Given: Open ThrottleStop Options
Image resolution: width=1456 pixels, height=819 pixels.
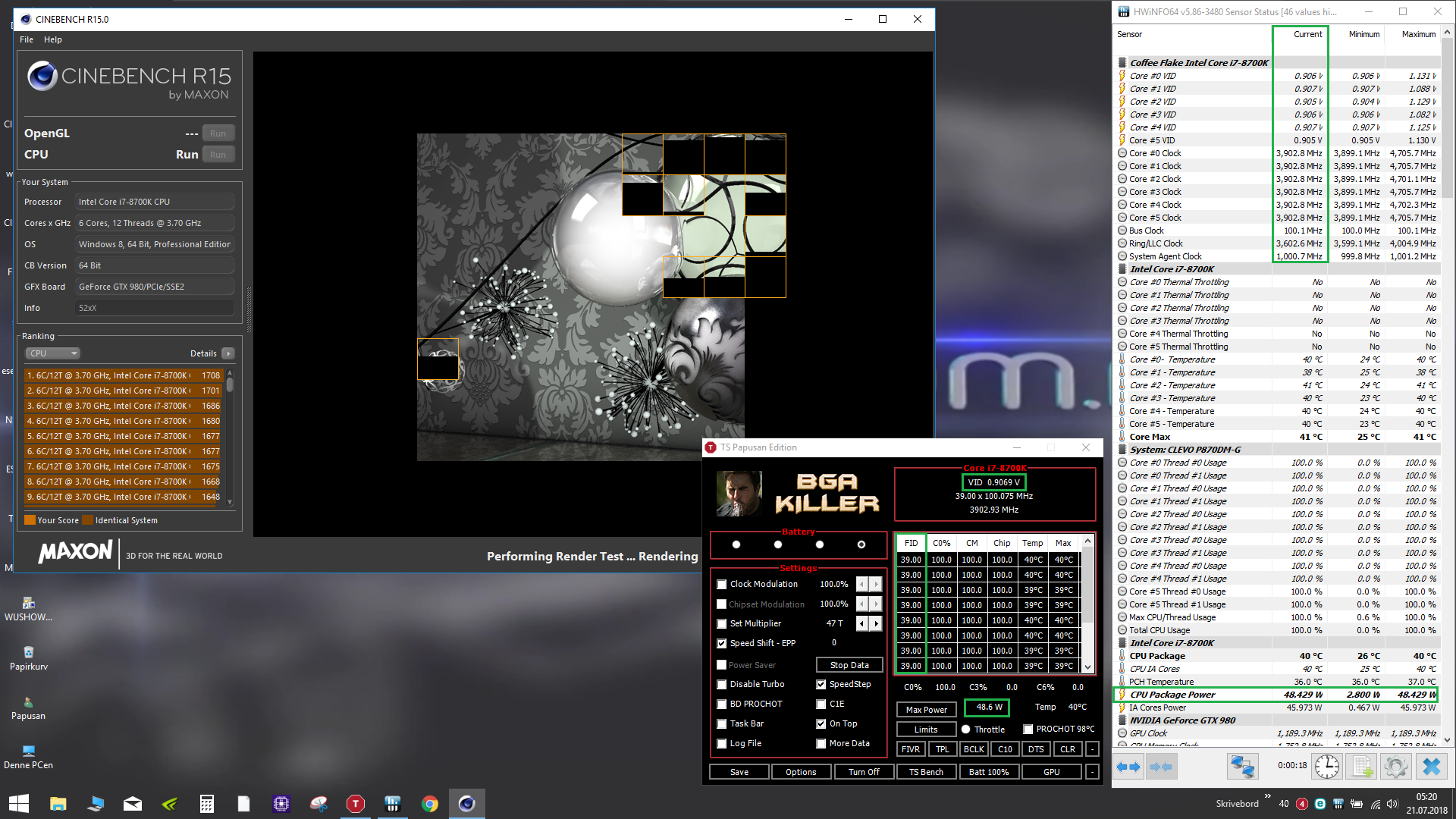Looking at the screenshot, I should 801,772.
